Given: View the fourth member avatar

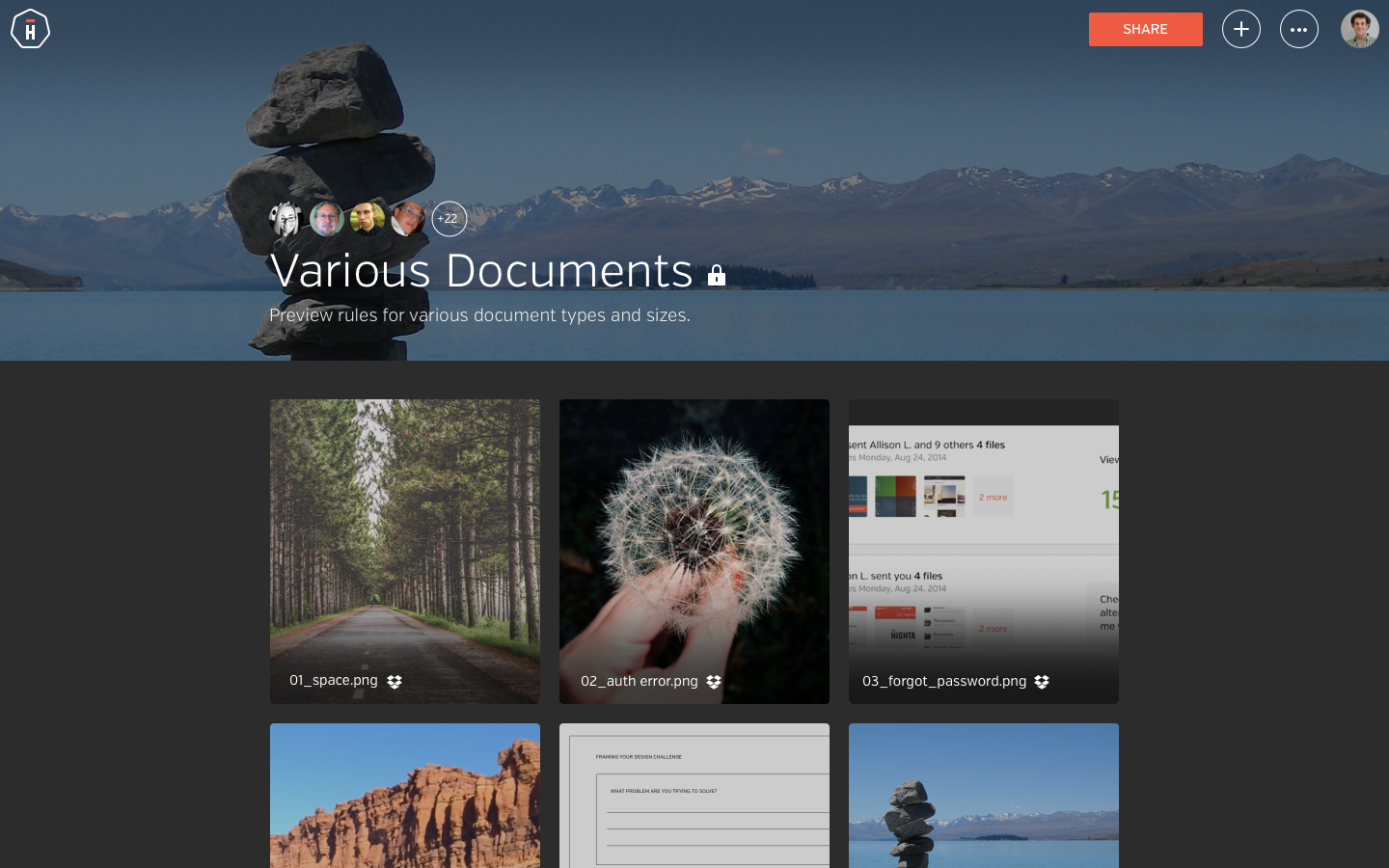Looking at the screenshot, I should [408, 219].
